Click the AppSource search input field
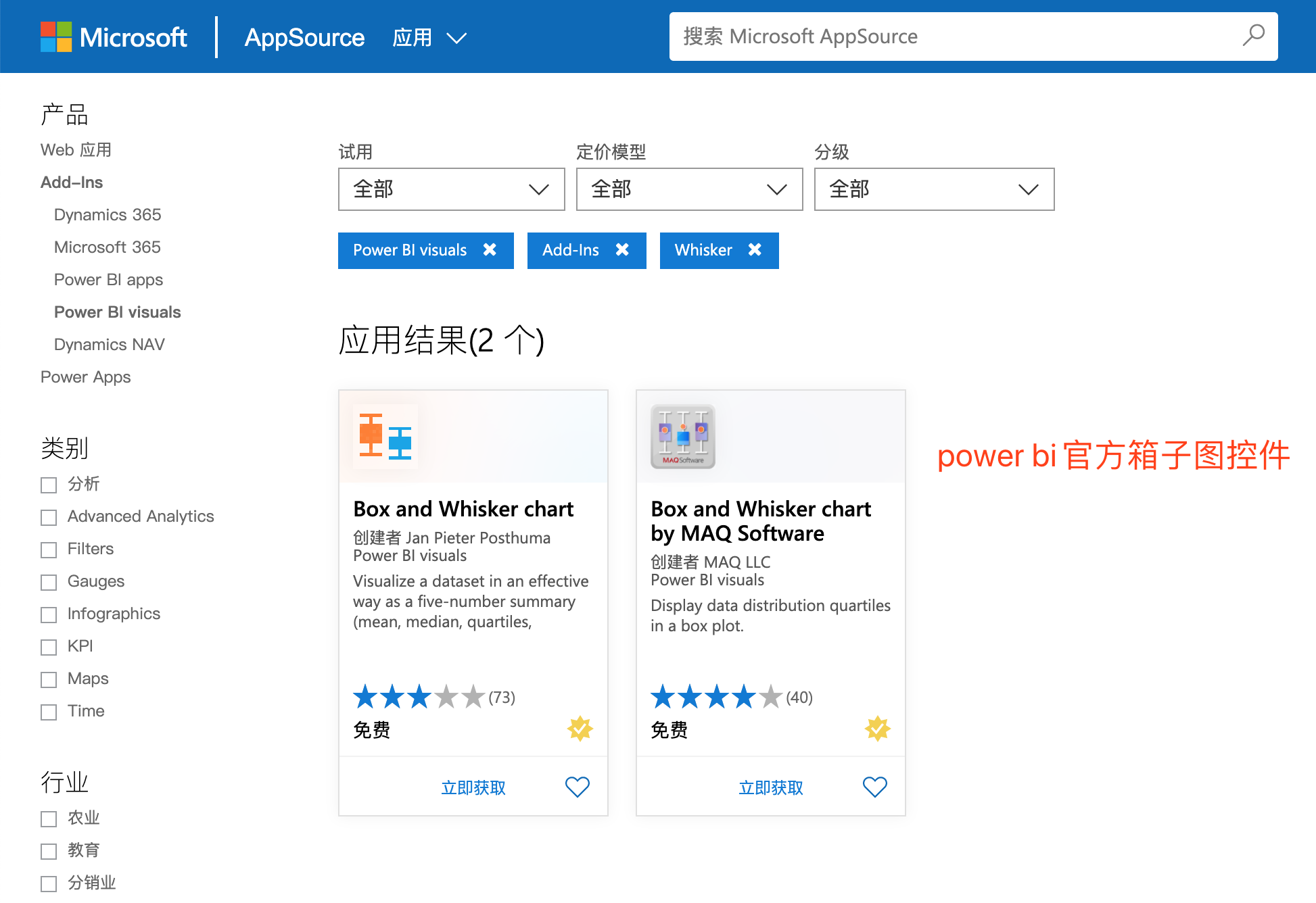This screenshot has height=903, width=1316. 947,36
